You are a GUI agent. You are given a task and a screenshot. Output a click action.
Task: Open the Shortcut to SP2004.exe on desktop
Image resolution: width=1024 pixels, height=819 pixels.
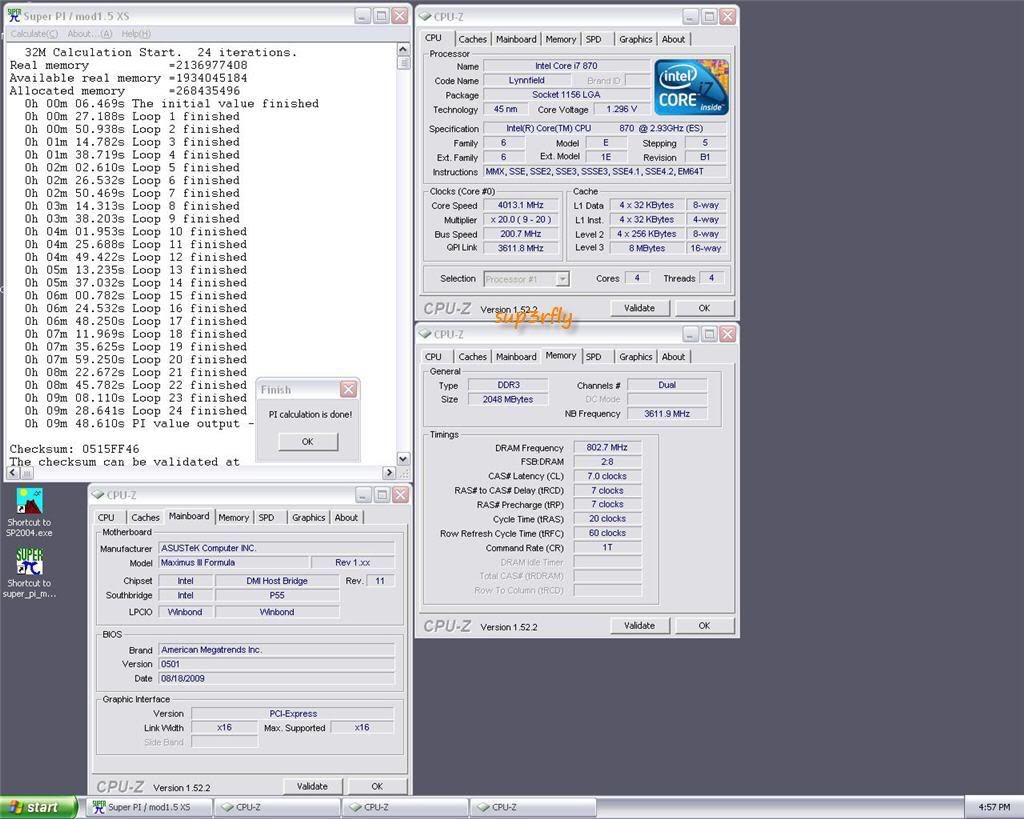point(27,502)
